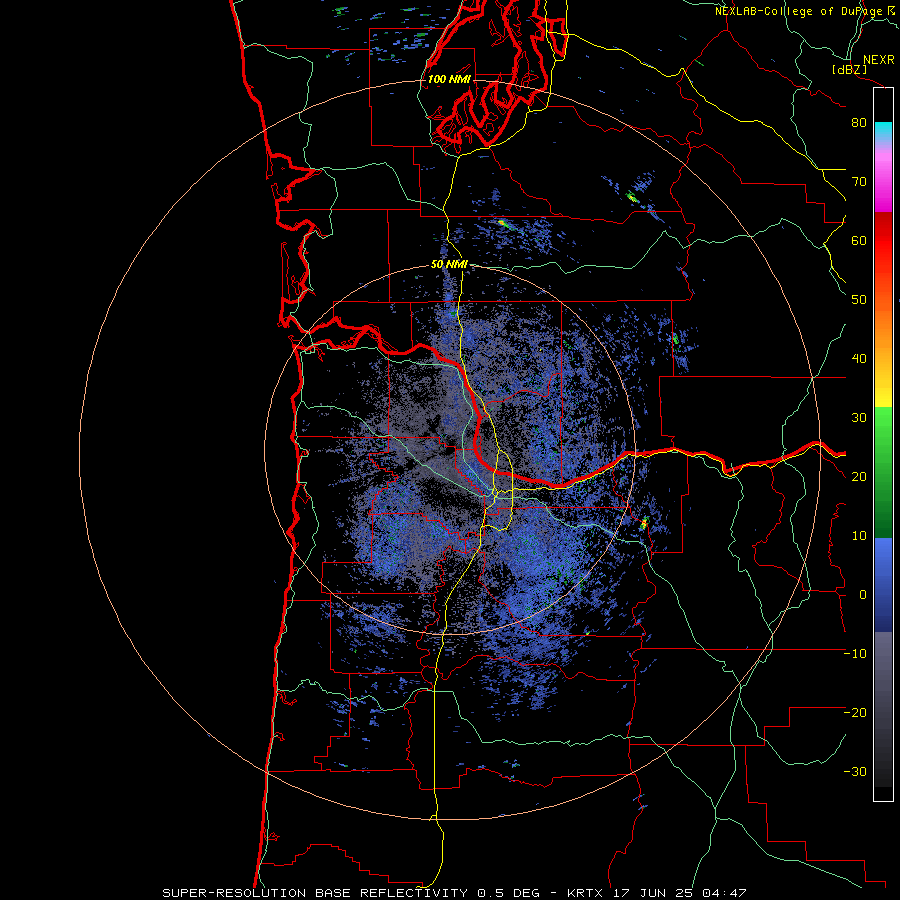Image resolution: width=900 pixels, height=900 pixels.
Task: Click the 10 dBZ scale label
Action: point(859,536)
